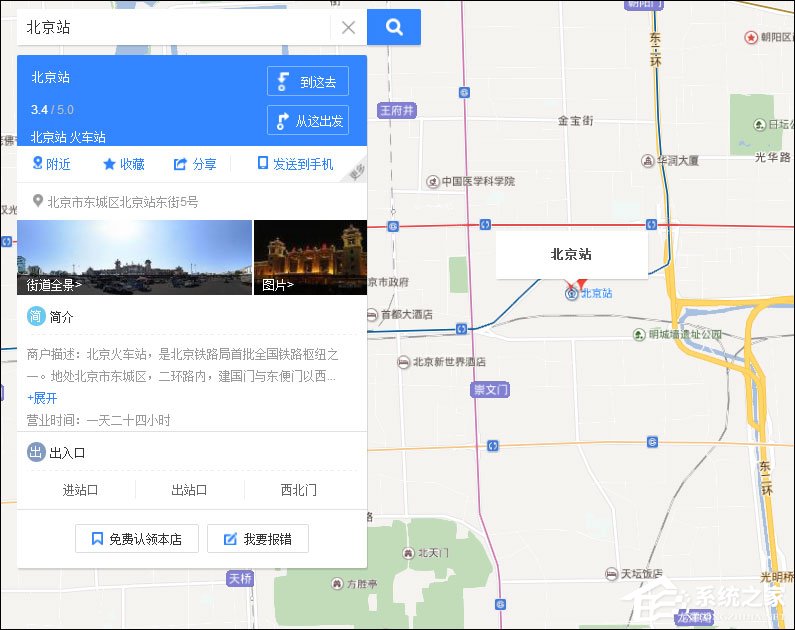The width and height of the screenshot is (795, 630).
Task: Click the 明城墙遗址公园 park POI
Action: coord(677,334)
